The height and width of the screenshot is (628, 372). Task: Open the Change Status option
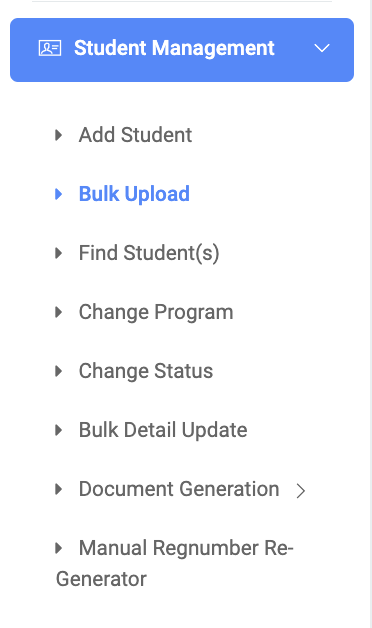(x=146, y=371)
